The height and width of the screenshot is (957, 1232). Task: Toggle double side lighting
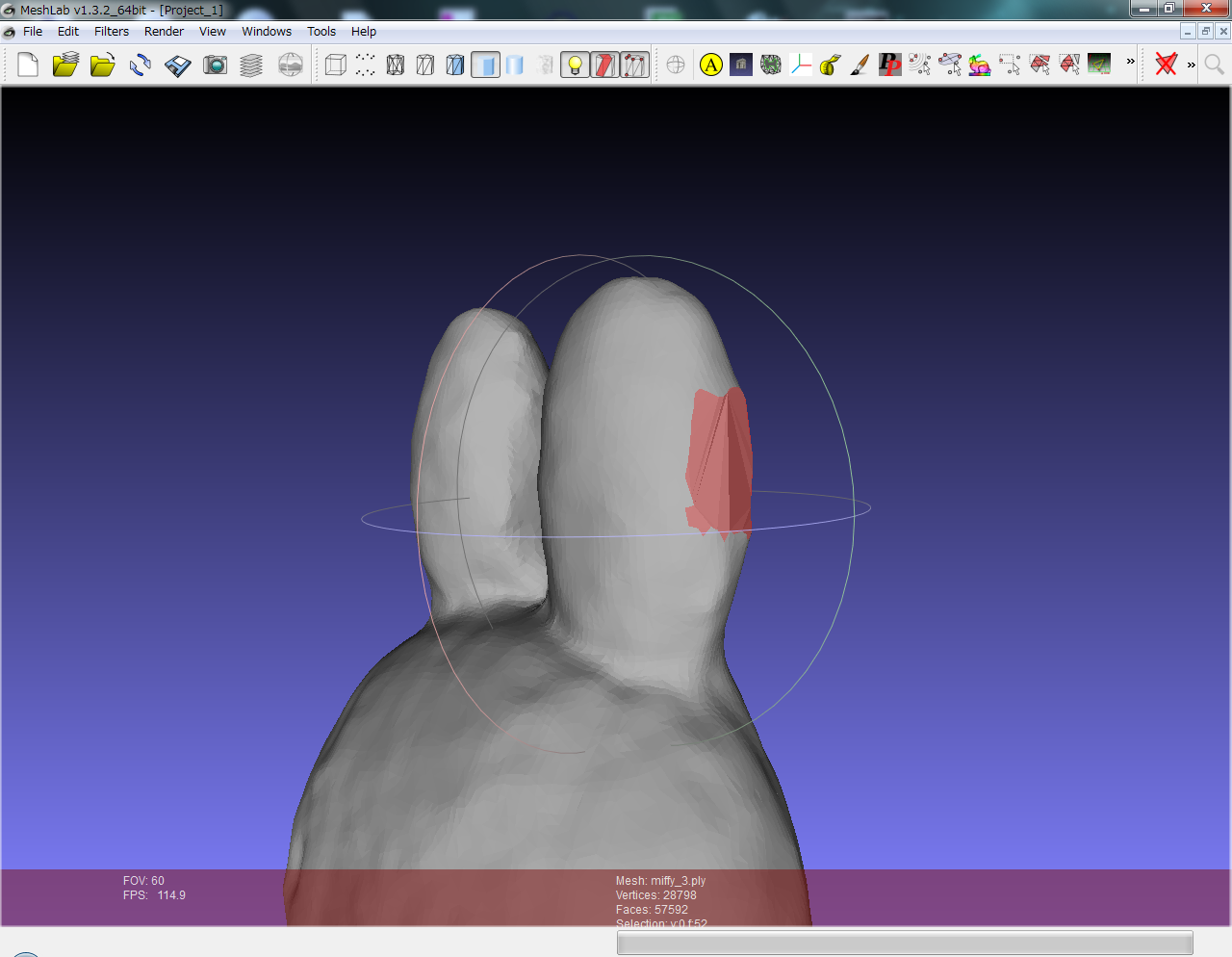pyautogui.click(x=604, y=65)
